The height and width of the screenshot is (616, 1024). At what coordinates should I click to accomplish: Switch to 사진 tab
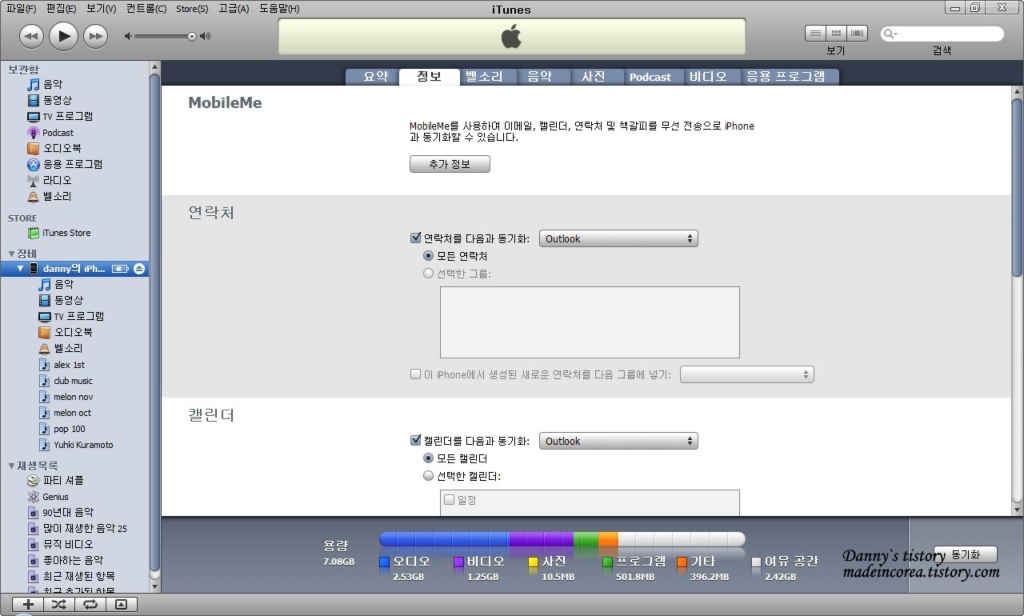pos(594,76)
